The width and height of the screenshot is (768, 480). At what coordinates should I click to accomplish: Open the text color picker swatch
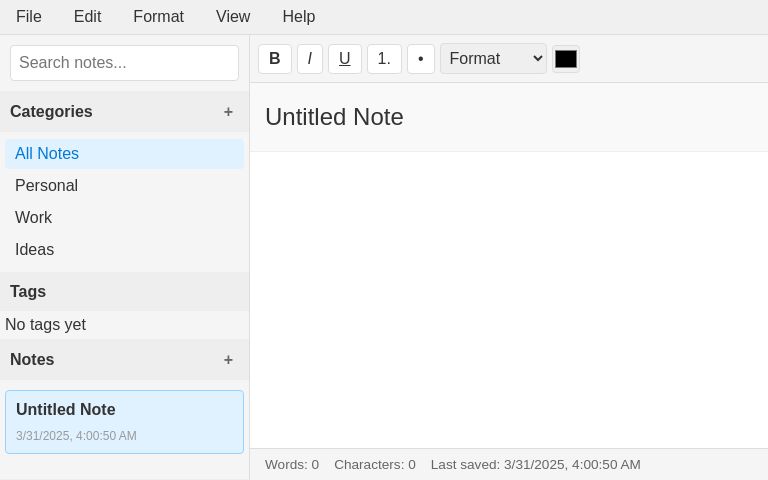coord(566,59)
